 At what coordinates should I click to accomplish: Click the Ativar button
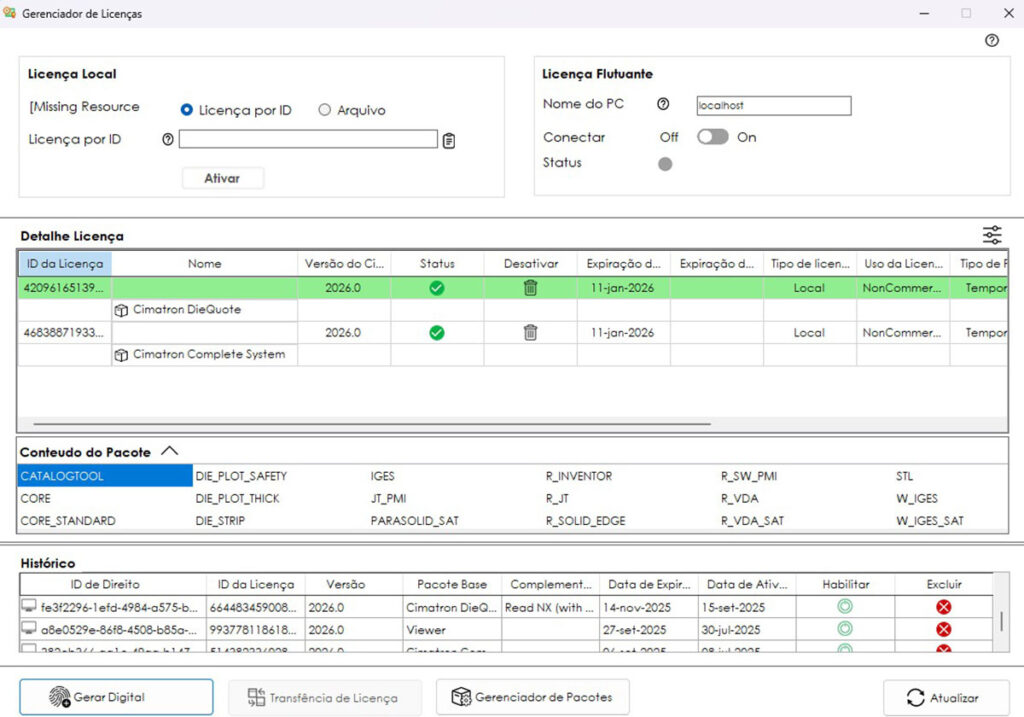coord(222,178)
